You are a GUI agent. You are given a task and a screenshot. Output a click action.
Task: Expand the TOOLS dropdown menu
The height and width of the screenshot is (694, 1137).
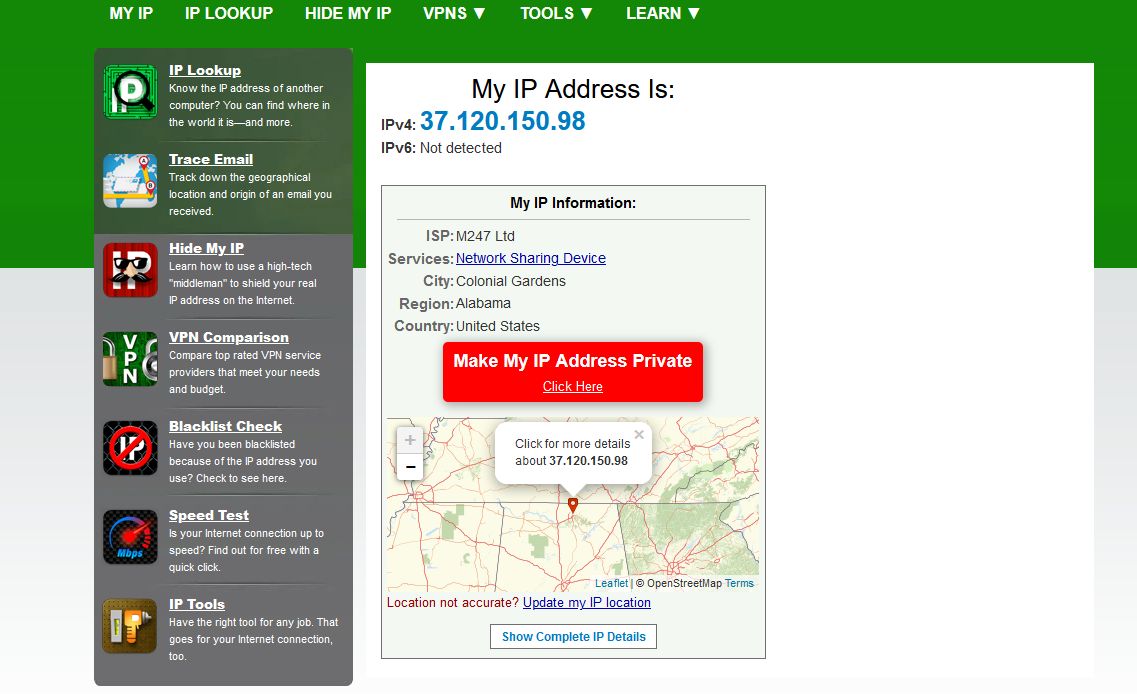pyautogui.click(x=557, y=13)
